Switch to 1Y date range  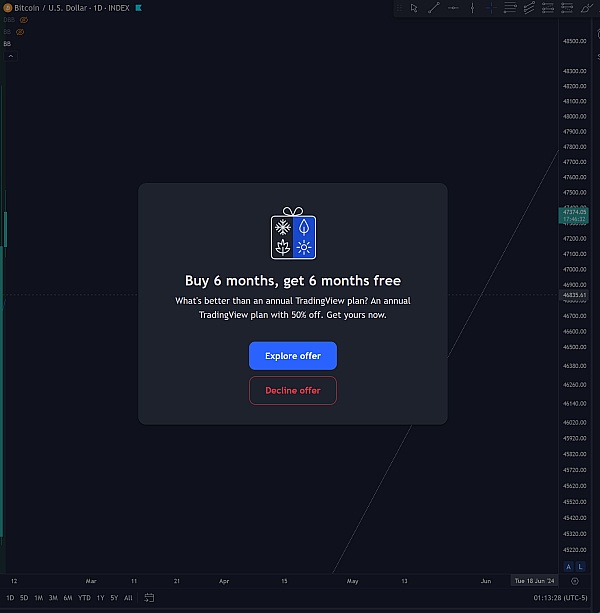100,598
